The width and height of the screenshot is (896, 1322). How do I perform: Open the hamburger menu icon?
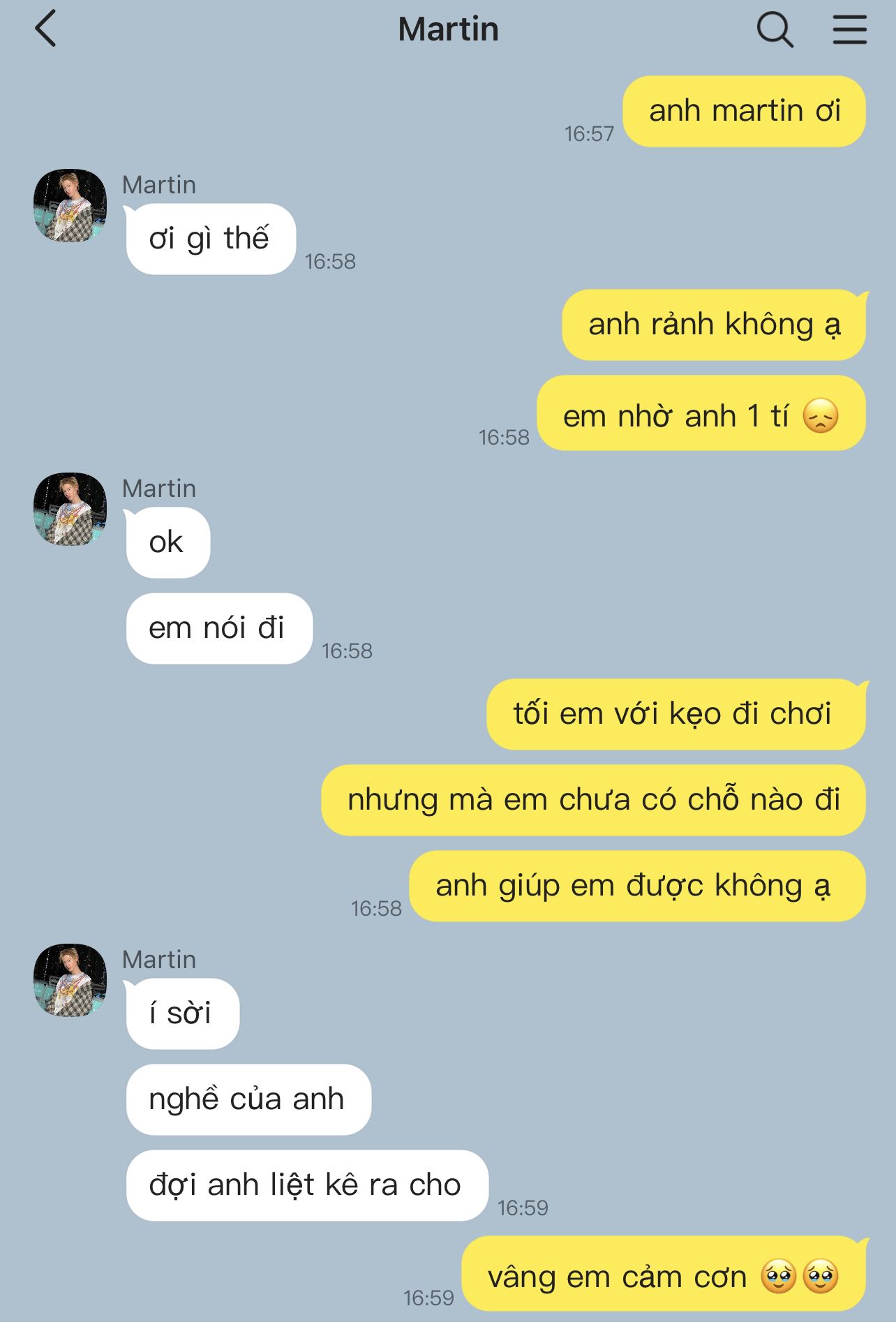click(x=849, y=30)
